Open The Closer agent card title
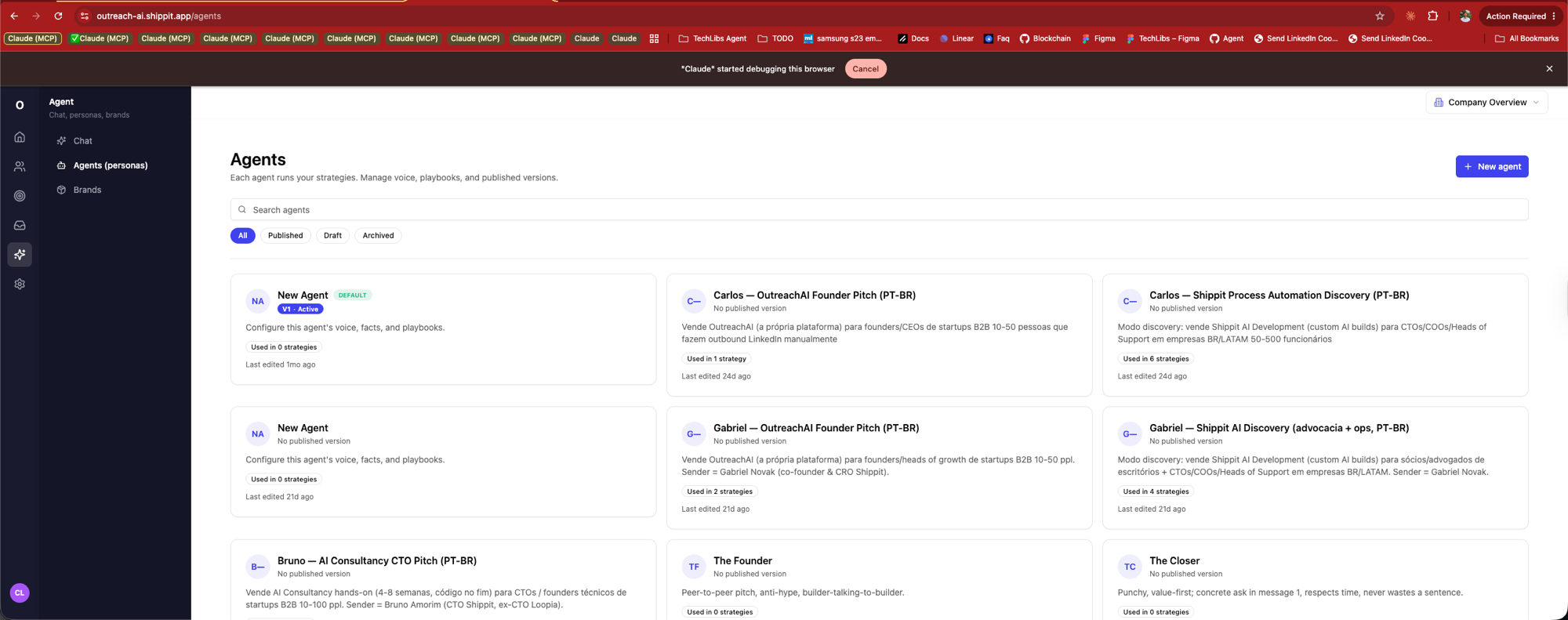This screenshot has width=1568, height=620. coord(1174,560)
